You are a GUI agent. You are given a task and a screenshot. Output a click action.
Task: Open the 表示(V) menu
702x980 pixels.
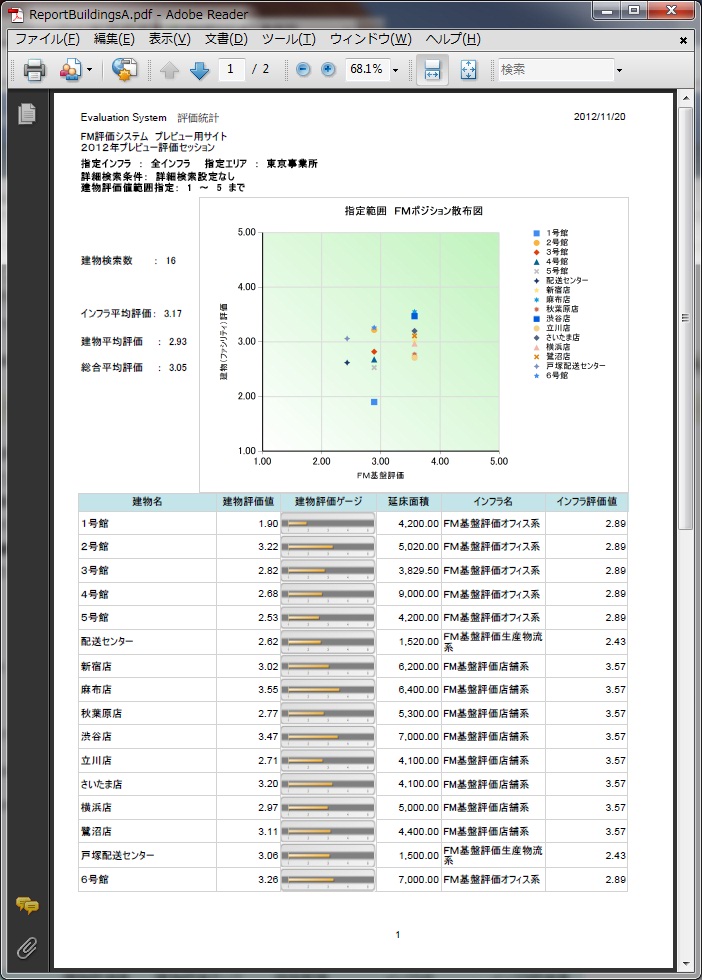coord(169,39)
